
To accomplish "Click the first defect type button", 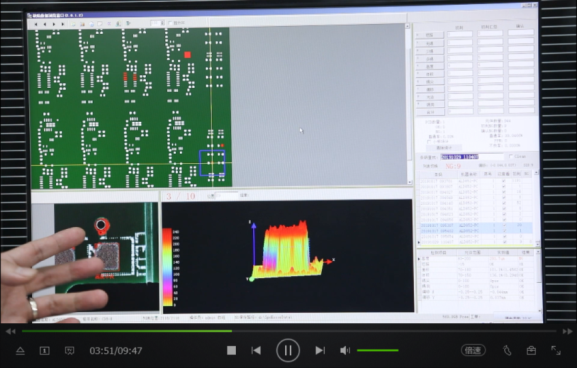I will pos(430,35).
